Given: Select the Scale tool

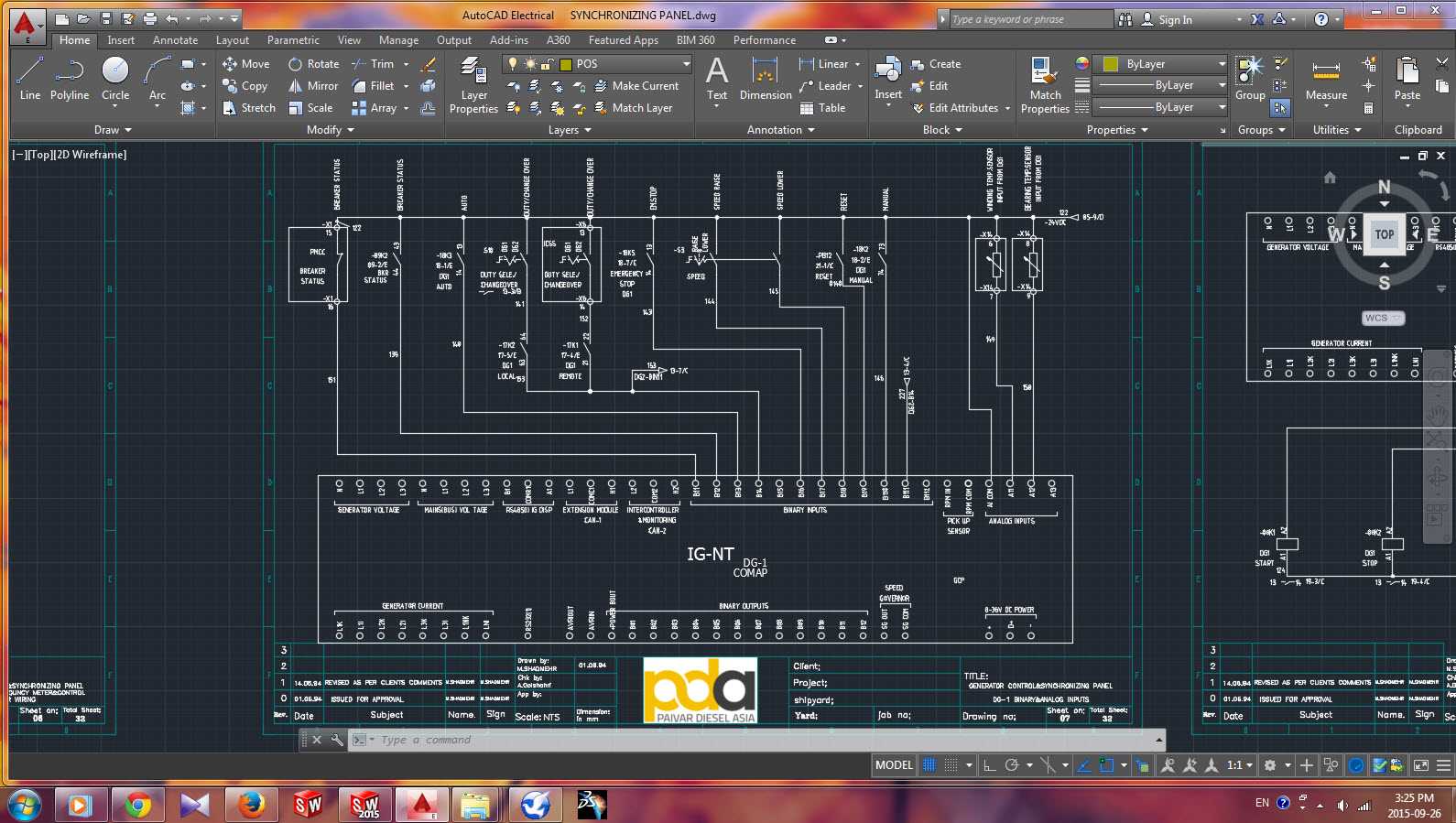Looking at the screenshot, I should [x=310, y=108].
